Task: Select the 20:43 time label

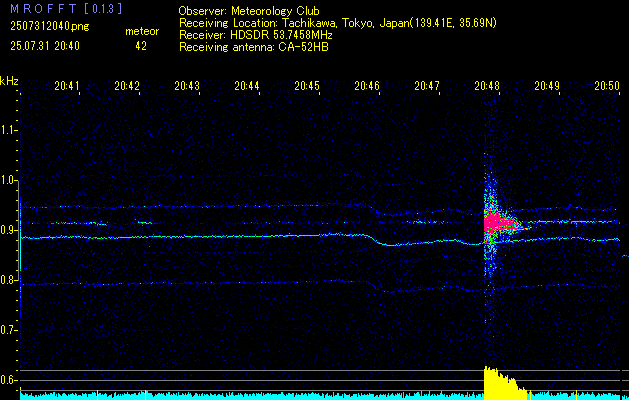Action: tap(187, 87)
